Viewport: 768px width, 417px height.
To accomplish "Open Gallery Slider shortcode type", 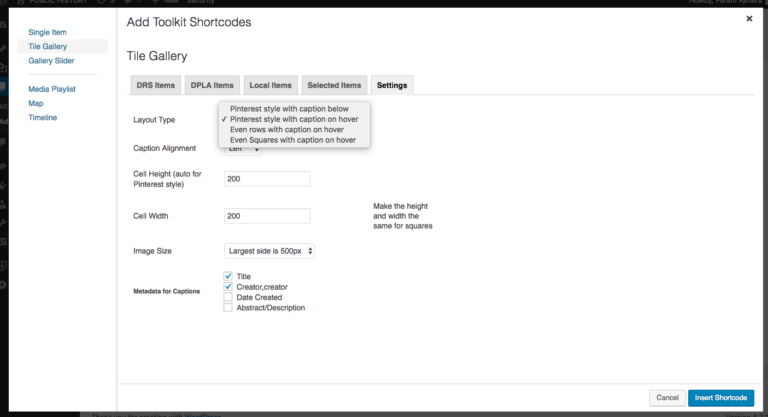I will [52, 61].
